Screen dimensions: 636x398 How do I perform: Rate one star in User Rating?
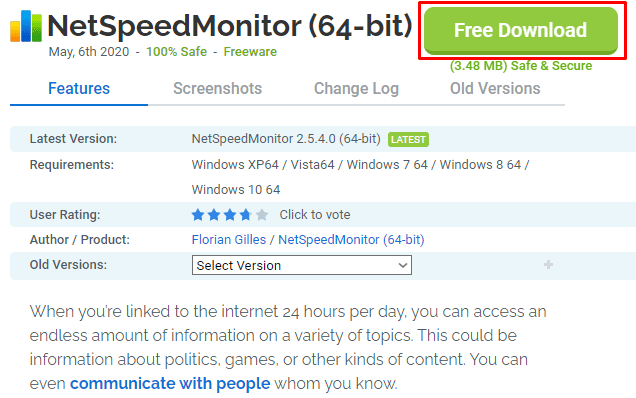point(198,215)
